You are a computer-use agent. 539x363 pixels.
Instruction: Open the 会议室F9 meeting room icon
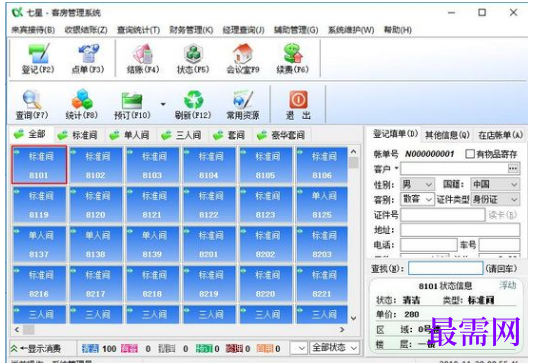(243, 58)
